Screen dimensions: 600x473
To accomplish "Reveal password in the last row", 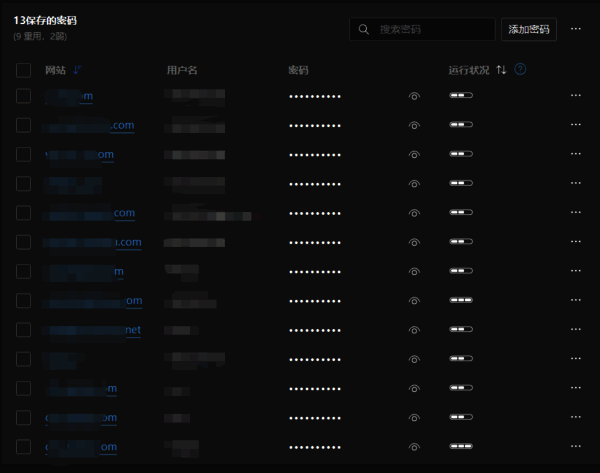I will (414, 447).
